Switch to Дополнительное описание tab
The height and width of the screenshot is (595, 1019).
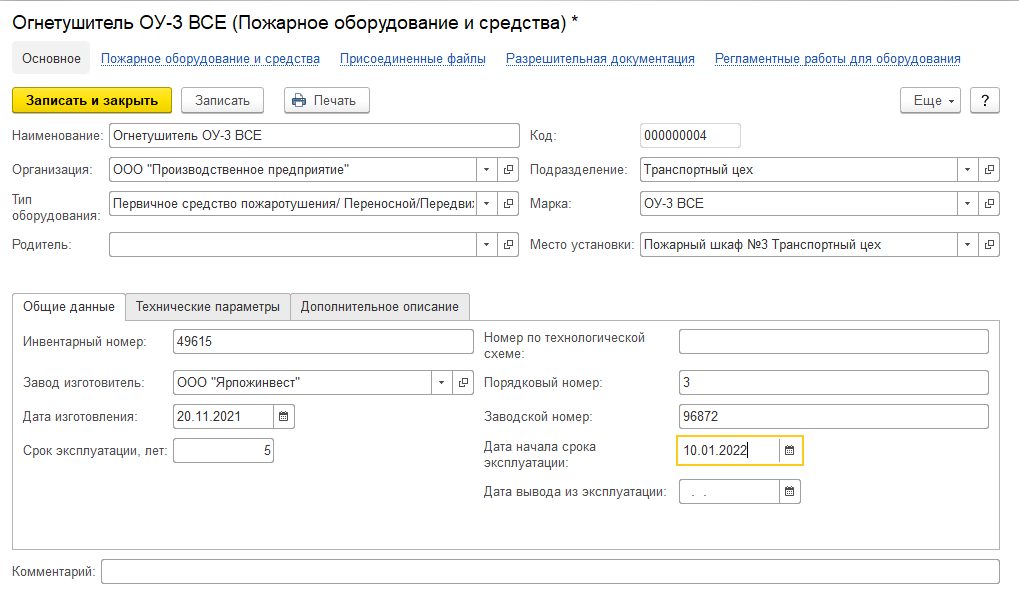(379, 307)
